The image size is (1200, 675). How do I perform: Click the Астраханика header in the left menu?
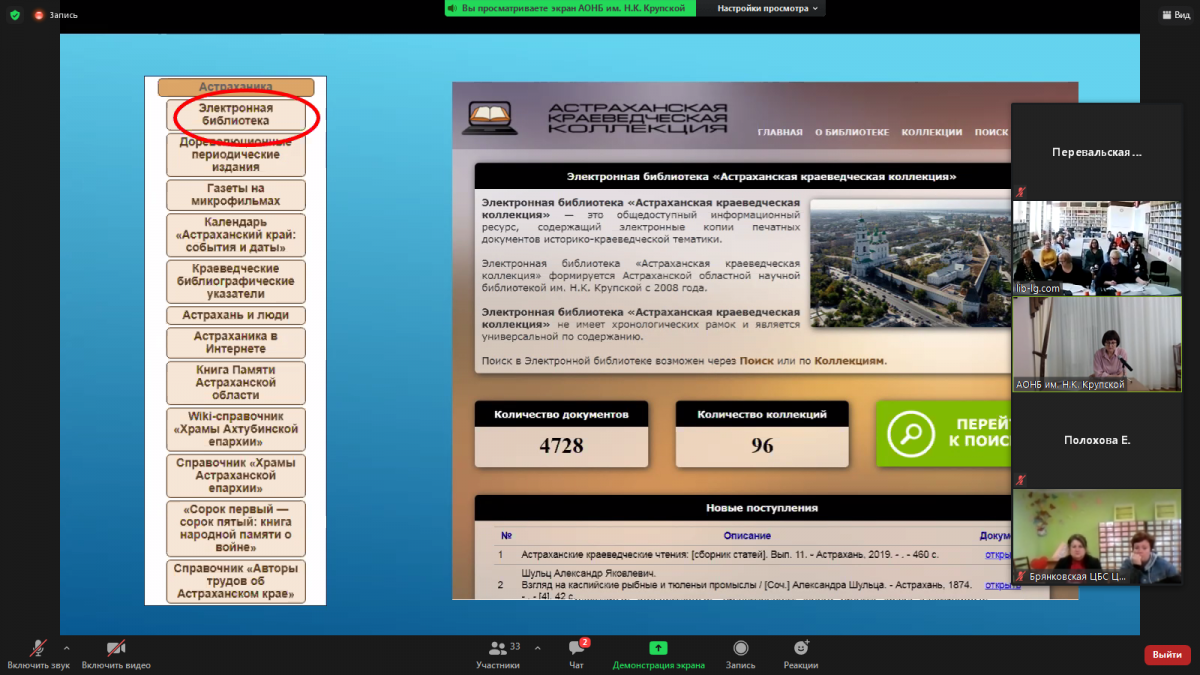point(236,87)
